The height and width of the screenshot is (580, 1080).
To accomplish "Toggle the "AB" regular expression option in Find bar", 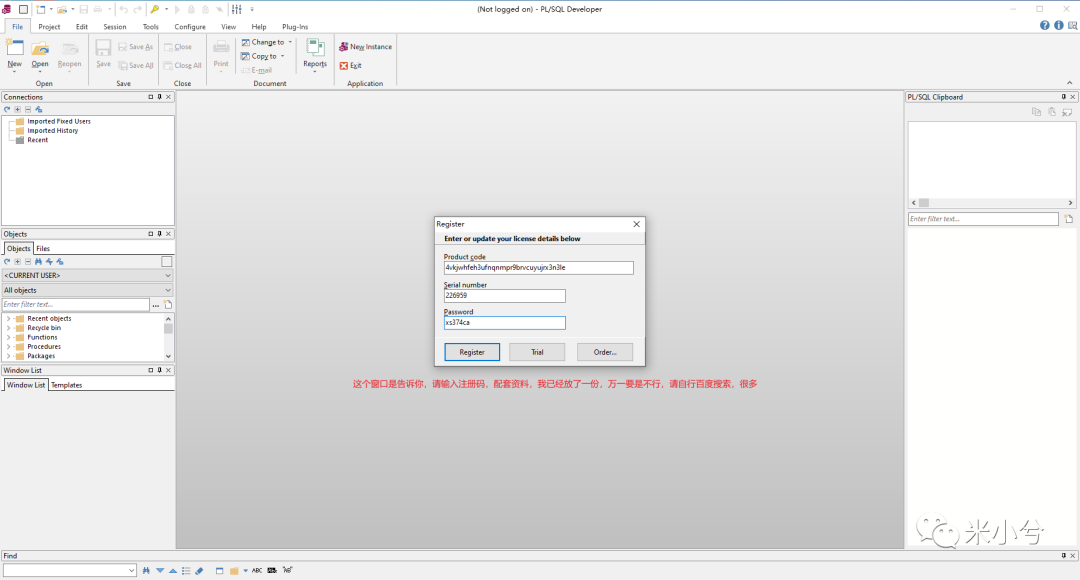I will (x=287, y=570).
